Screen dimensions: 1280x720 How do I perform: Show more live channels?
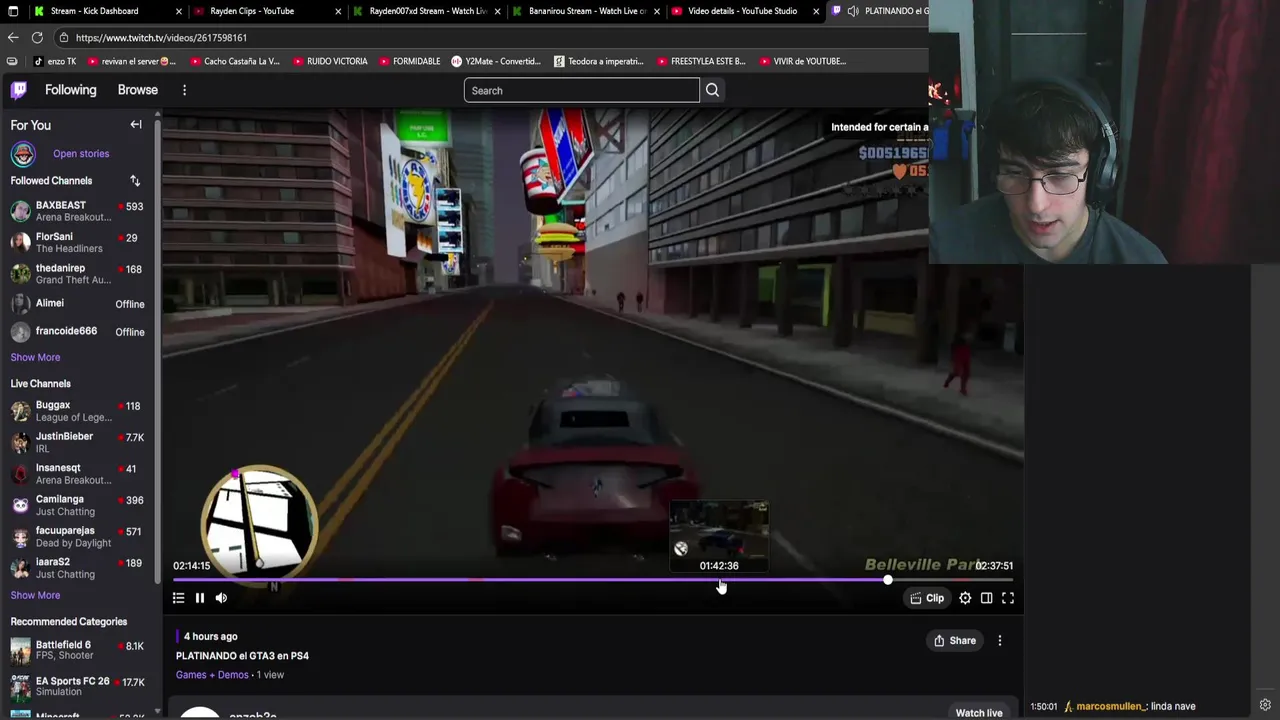tap(35, 595)
